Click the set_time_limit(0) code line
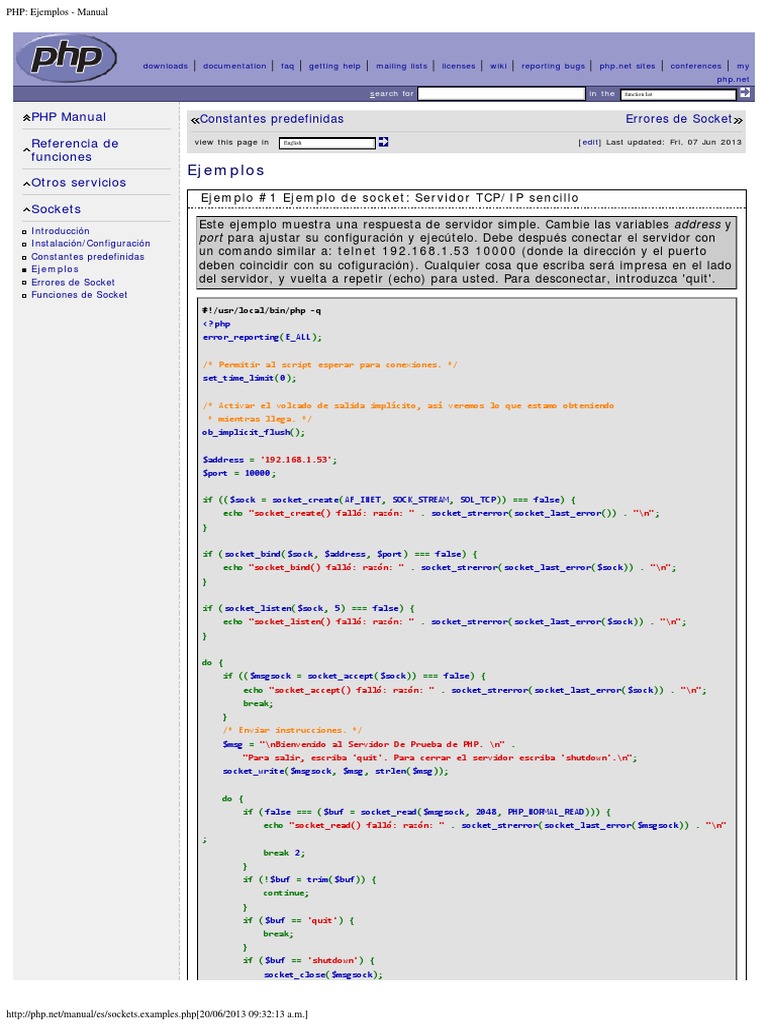 tap(249, 378)
